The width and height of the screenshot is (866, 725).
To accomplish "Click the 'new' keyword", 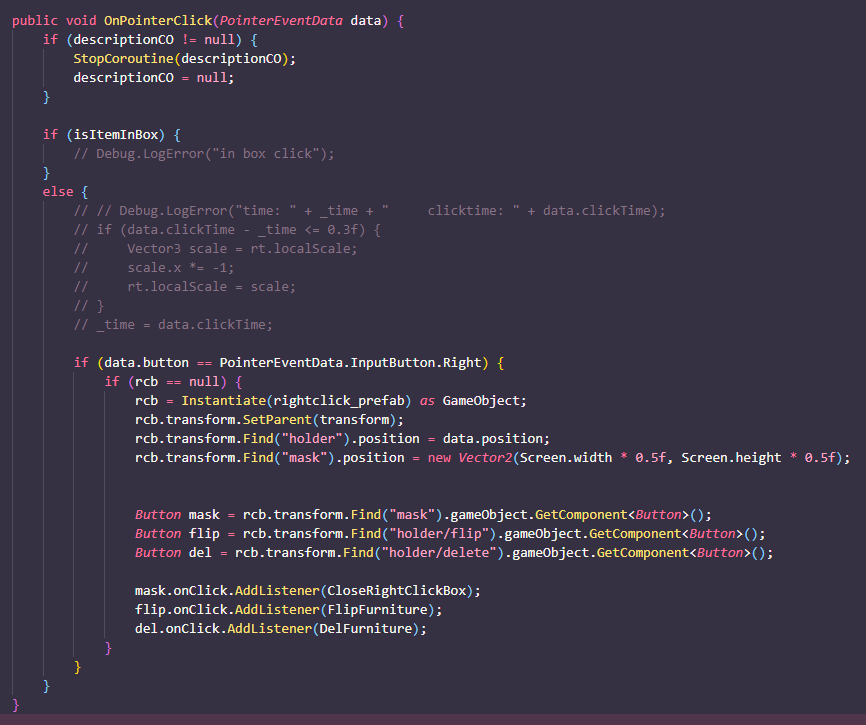I will click(x=439, y=458).
